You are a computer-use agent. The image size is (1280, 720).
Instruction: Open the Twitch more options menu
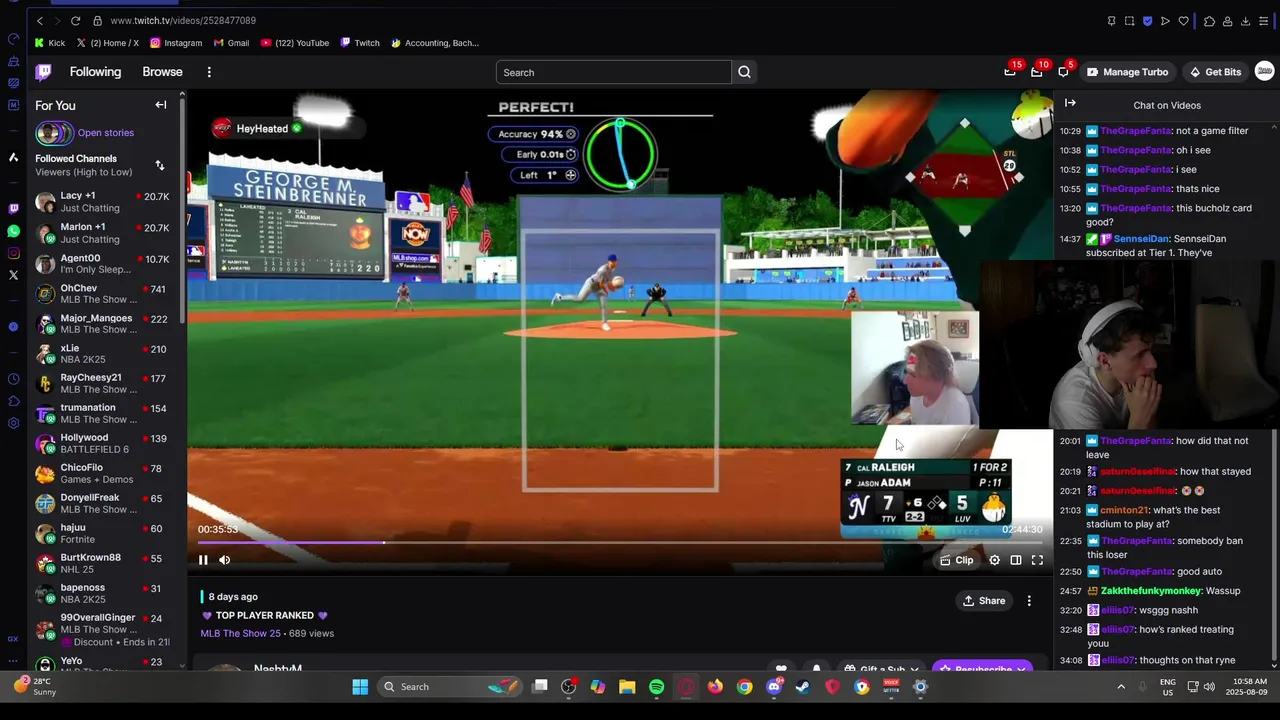coord(209,72)
